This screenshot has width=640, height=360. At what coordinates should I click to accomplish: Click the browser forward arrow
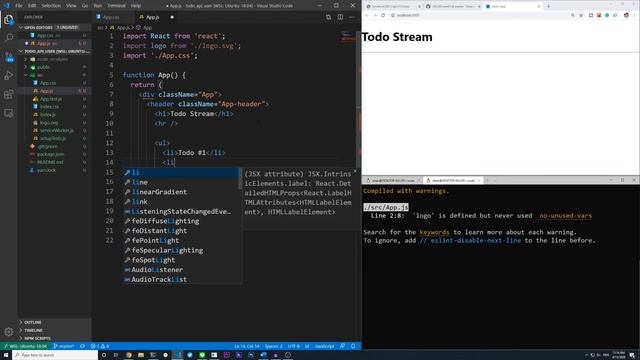(x=375, y=15)
